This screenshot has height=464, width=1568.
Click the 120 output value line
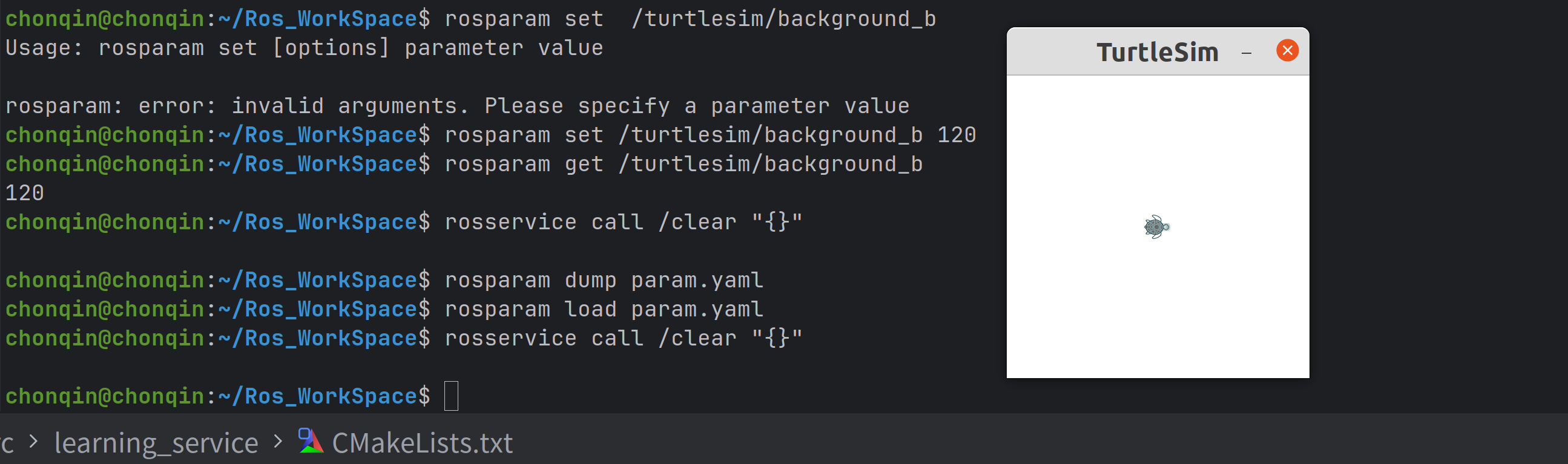click(25, 193)
